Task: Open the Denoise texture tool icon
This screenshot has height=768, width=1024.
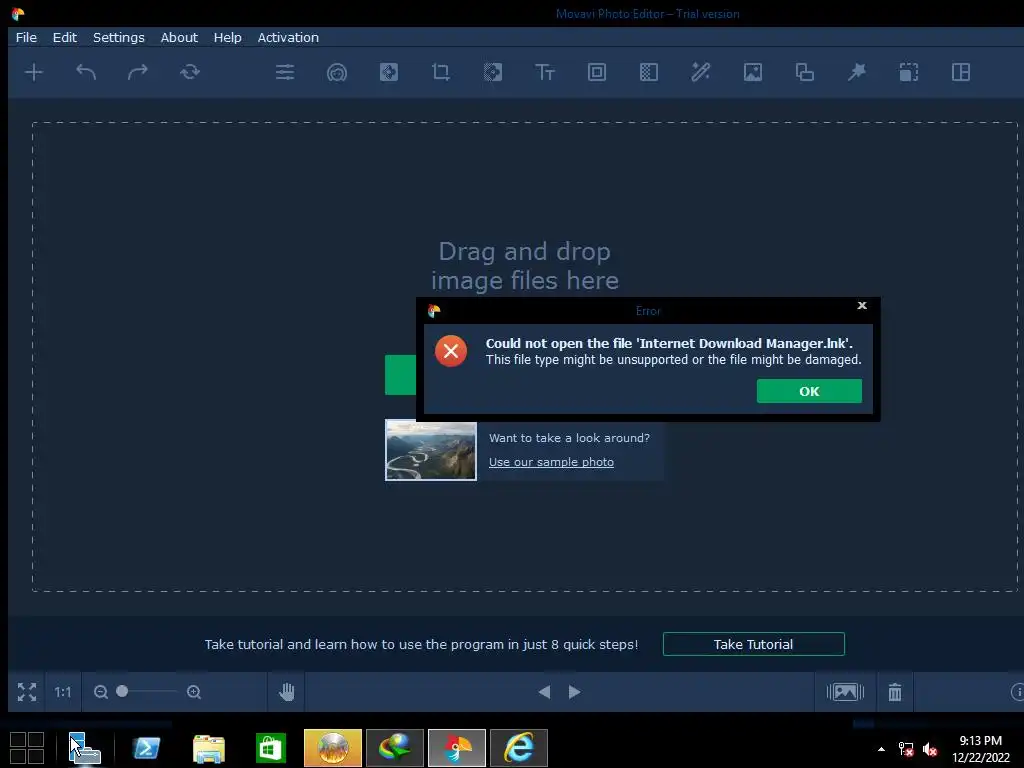Action: (x=648, y=72)
